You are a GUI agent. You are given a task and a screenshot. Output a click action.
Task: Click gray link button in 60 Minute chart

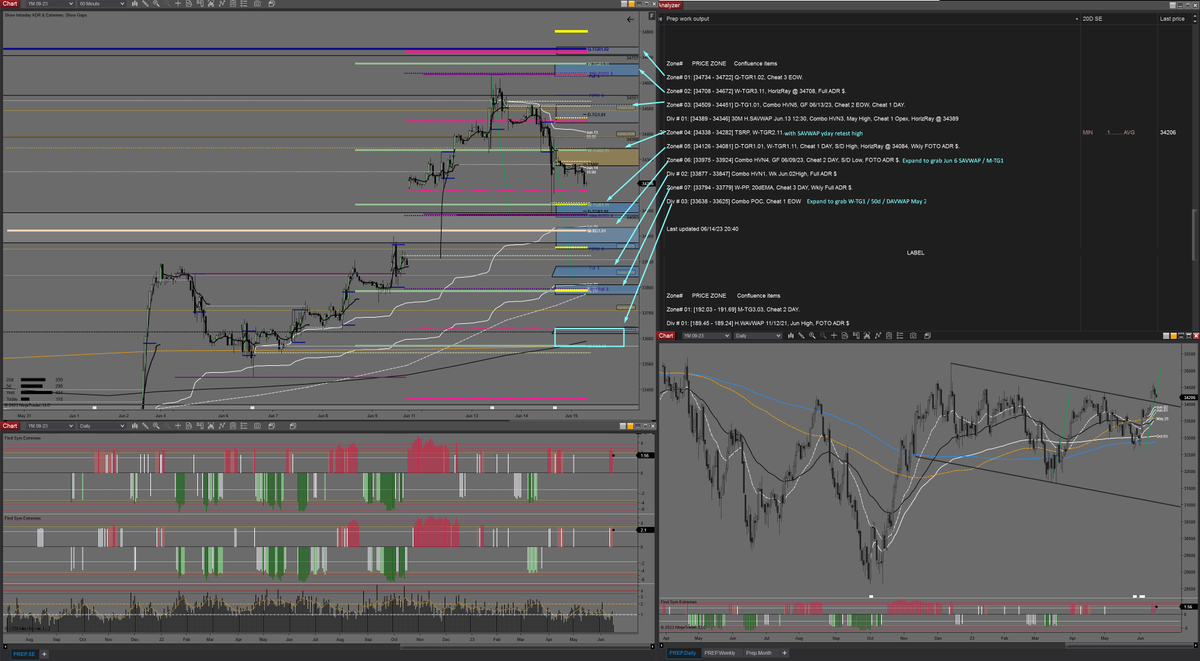[x=624, y=4]
